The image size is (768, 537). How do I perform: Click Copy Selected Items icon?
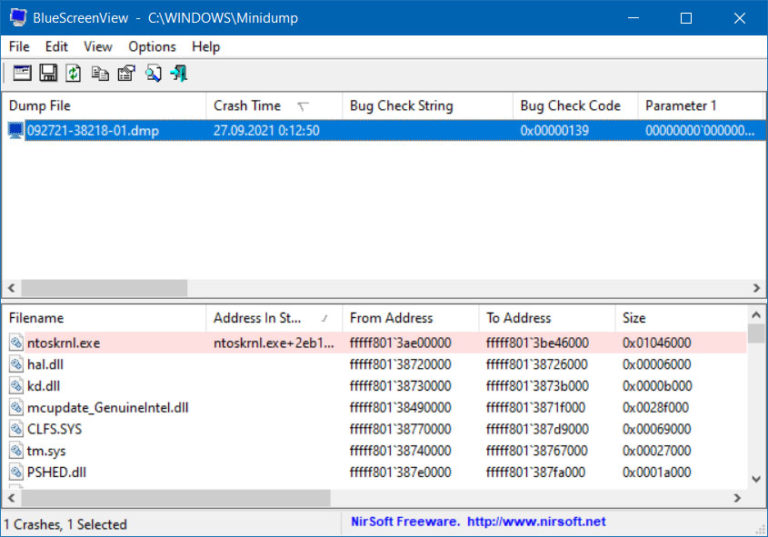point(100,73)
